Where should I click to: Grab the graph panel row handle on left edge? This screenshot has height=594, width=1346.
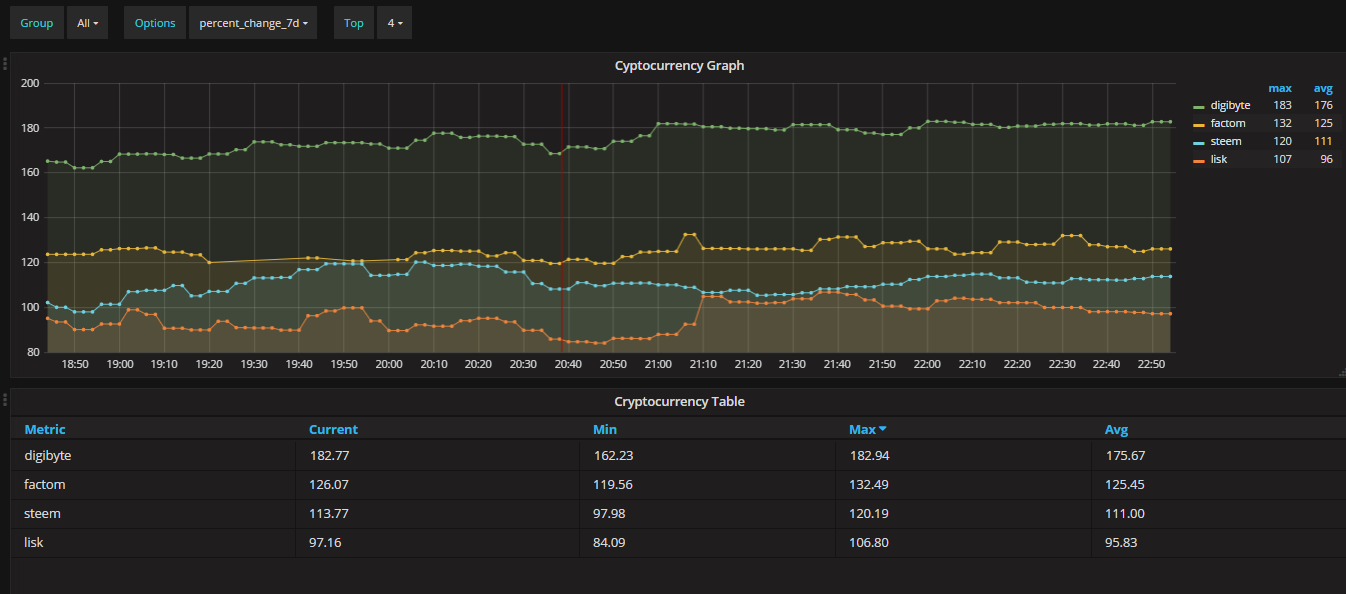click(x=5, y=64)
